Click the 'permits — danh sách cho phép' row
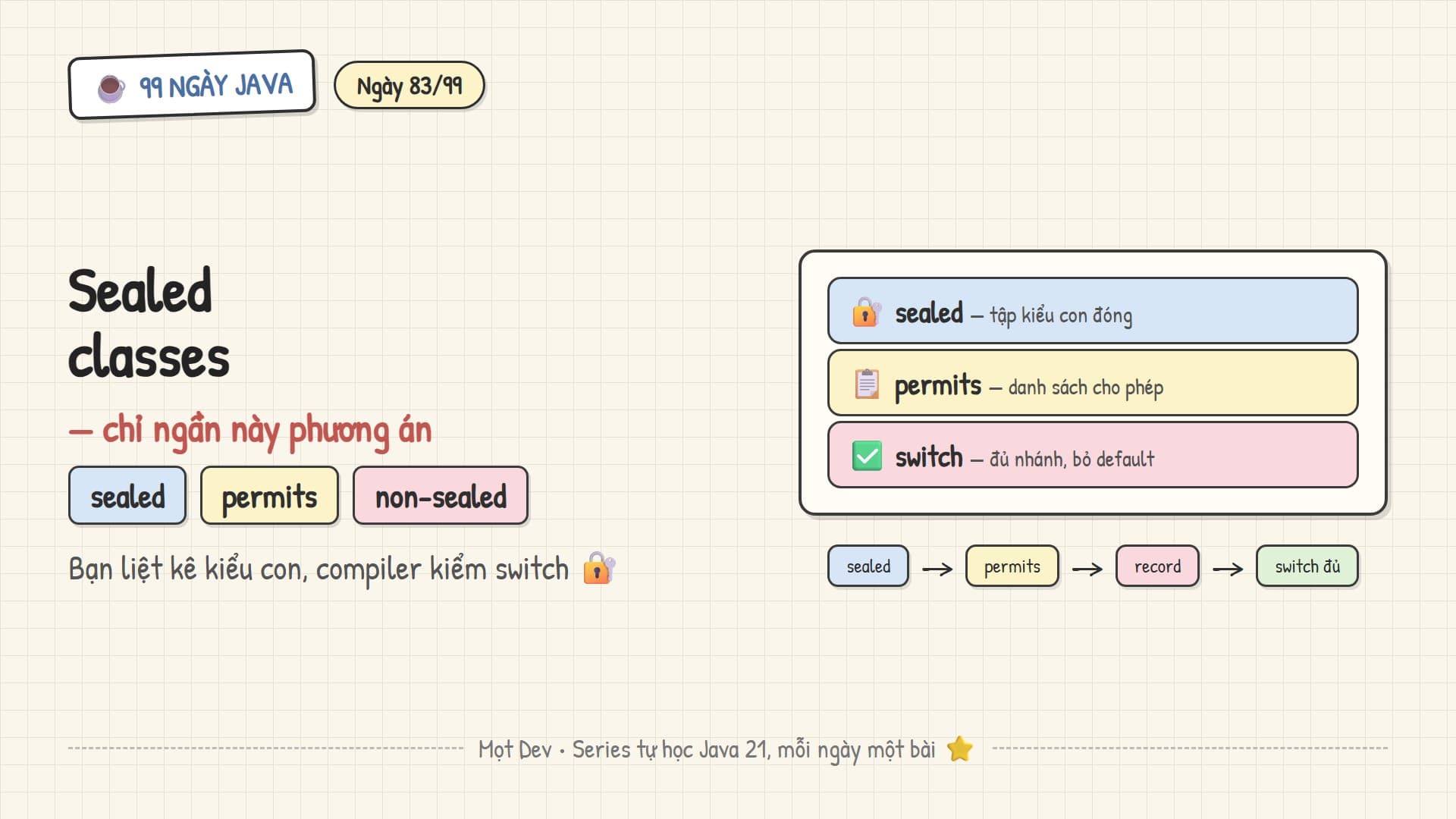Screen dimensions: 1456x819 coord(1093,383)
